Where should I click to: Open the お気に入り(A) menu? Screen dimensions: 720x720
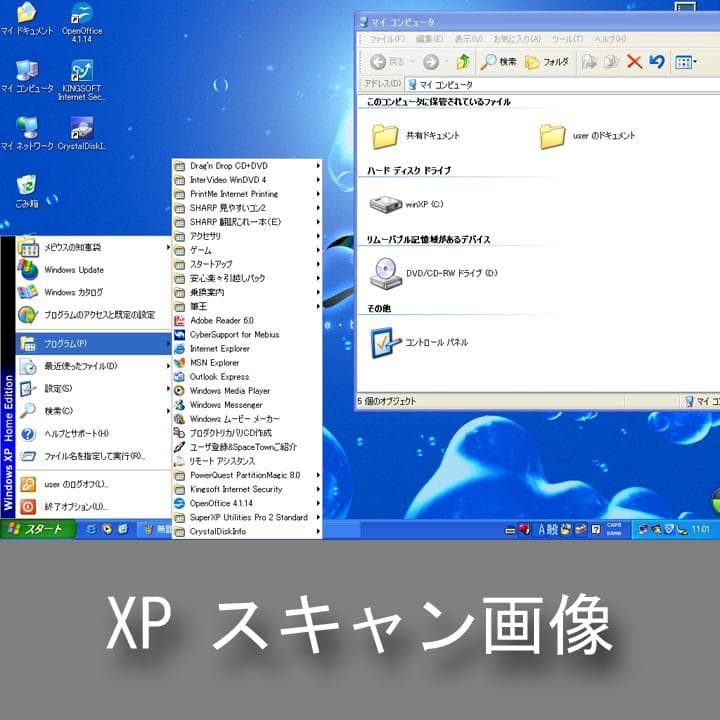(x=518, y=39)
